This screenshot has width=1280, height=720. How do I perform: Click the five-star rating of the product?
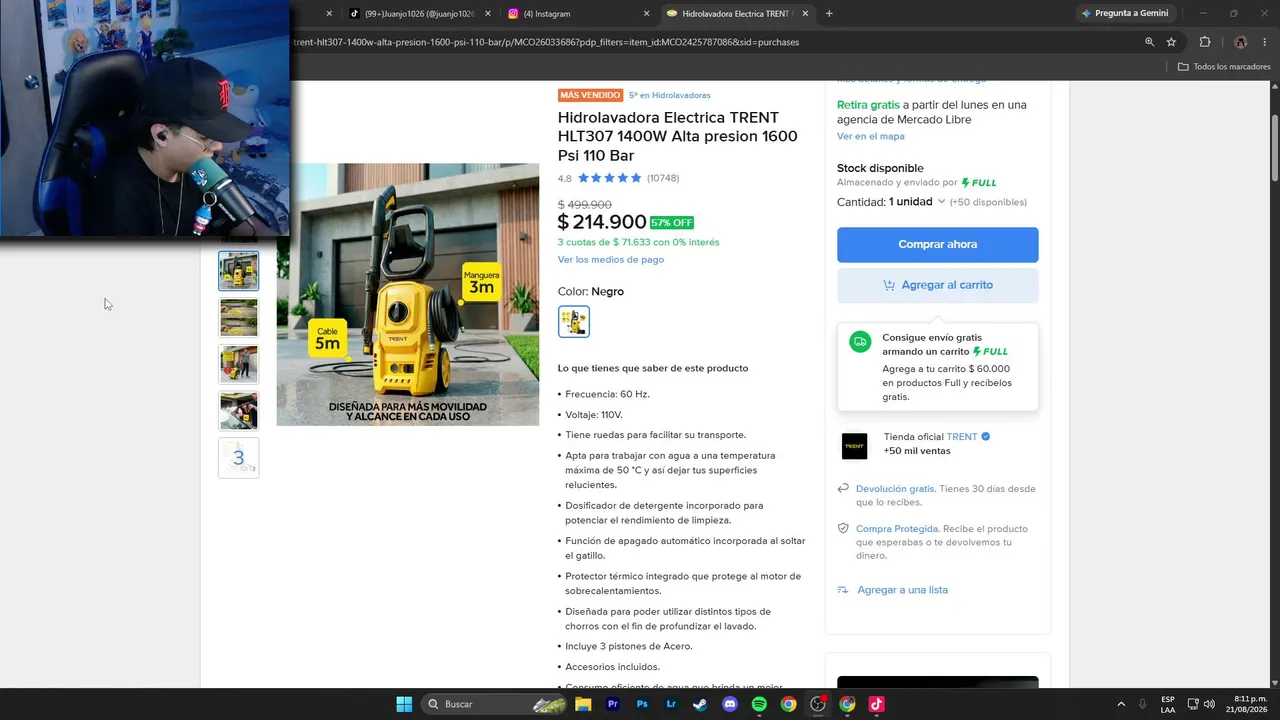point(609,178)
